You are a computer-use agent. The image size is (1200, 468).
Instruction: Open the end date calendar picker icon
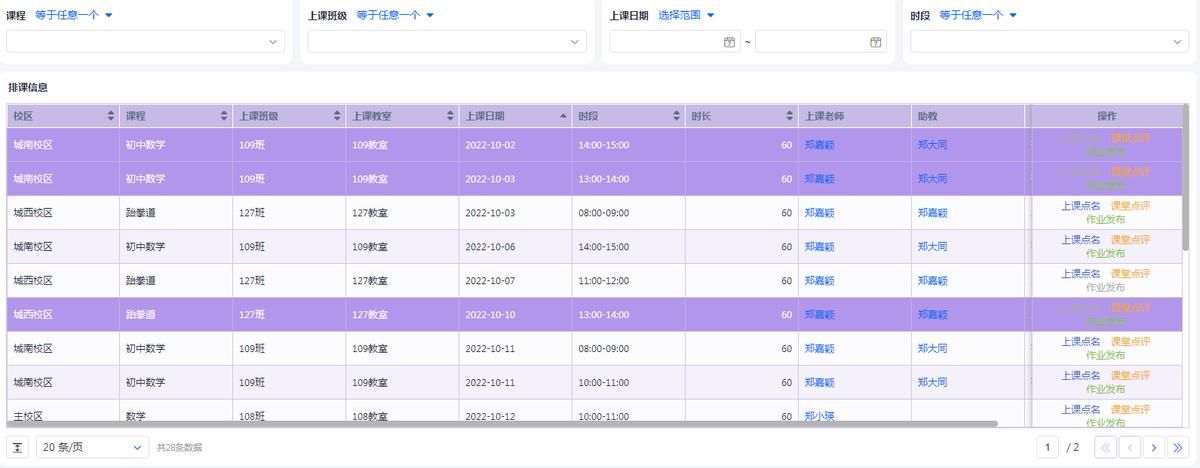[875, 42]
